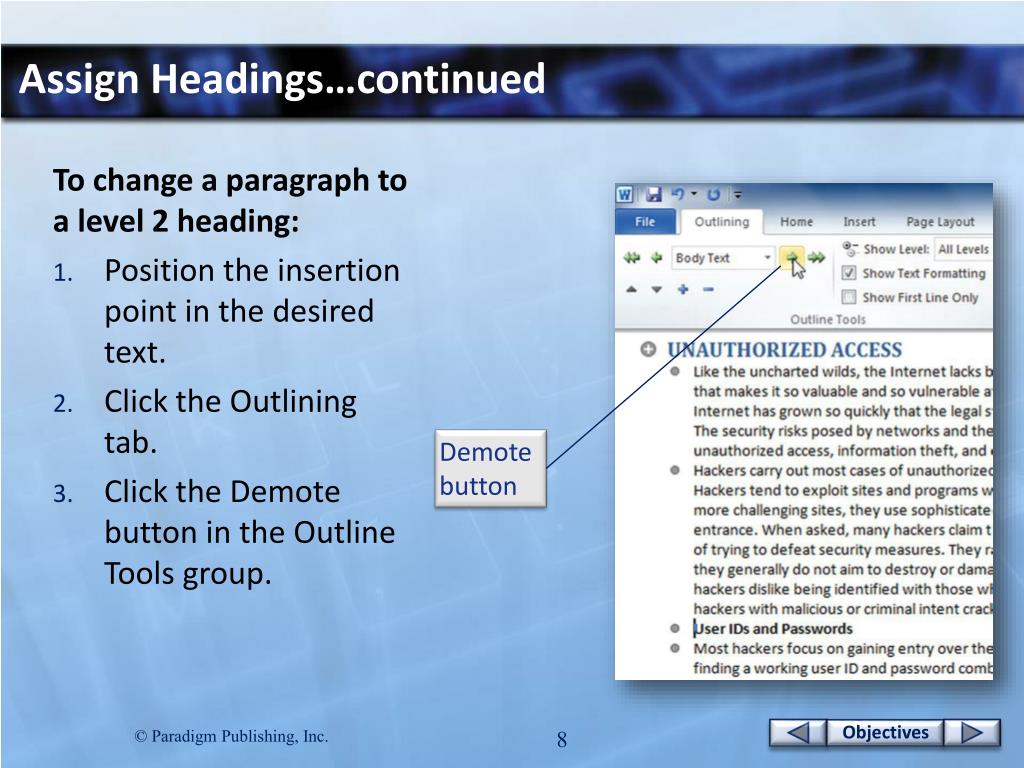Click the line 'Hackers carry out most cases'

[842, 470]
